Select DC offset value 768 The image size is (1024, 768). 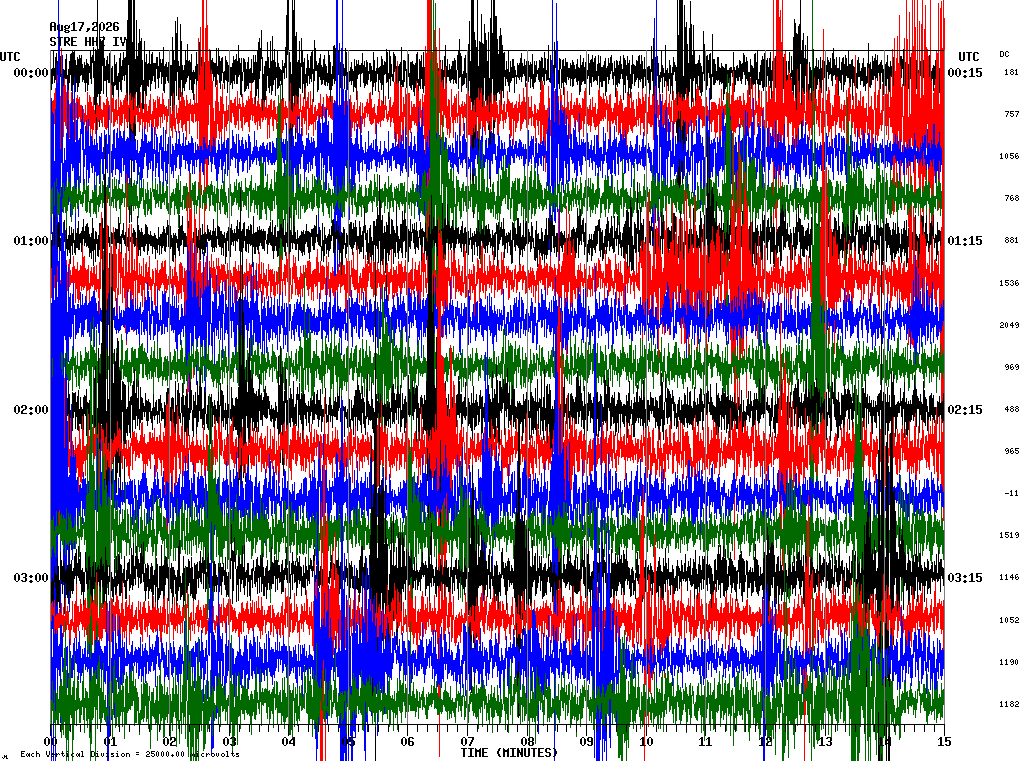[1011, 199]
